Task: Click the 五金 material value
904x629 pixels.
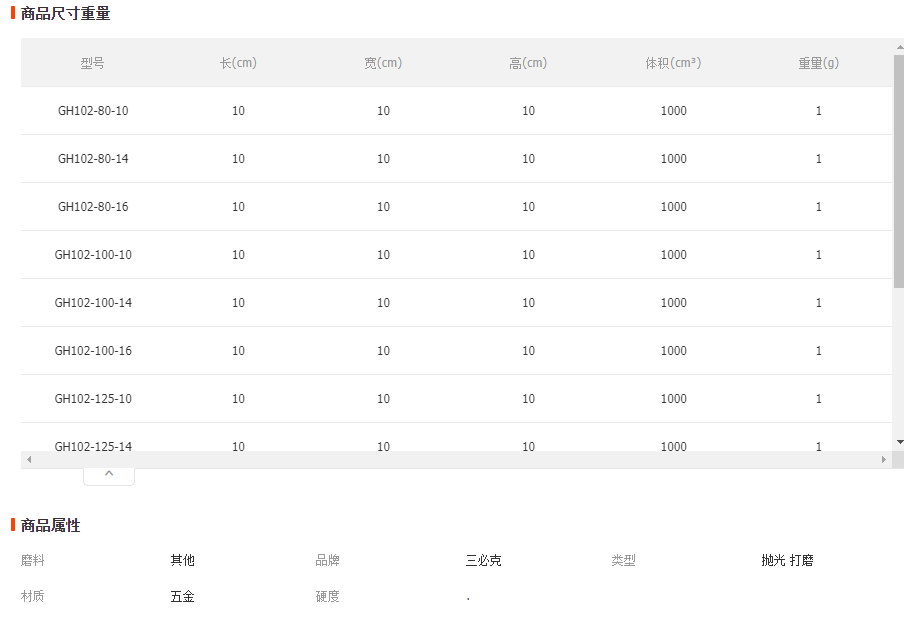Action: point(182,596)
